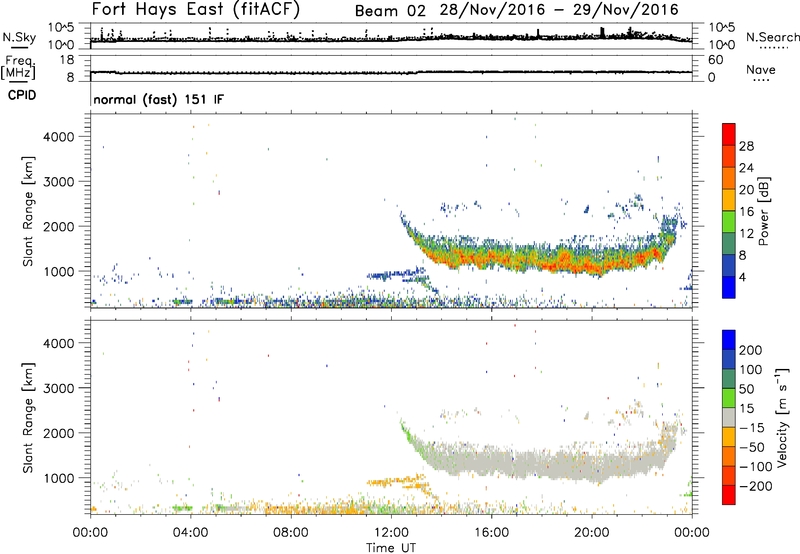This screenshot has height=554, width=800.
Task: Click the 'Beam 02' label
Action: pyautogui.click(x=390, y=11)
